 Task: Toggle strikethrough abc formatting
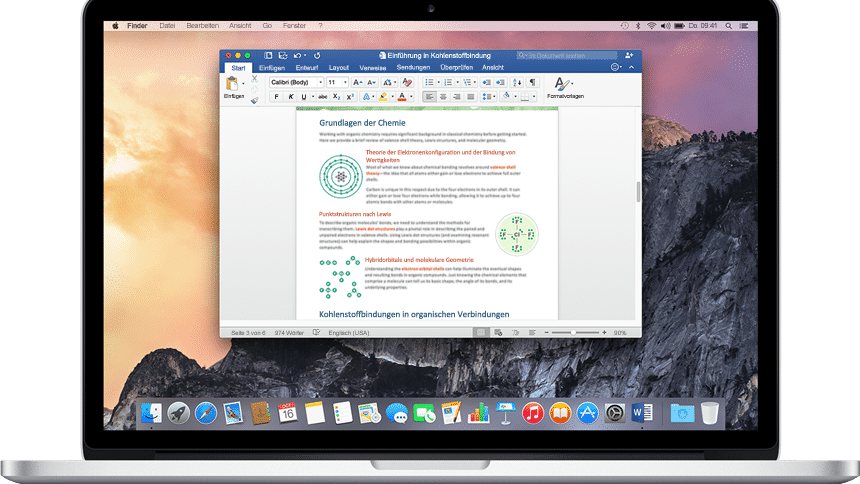tap(322, 97)
